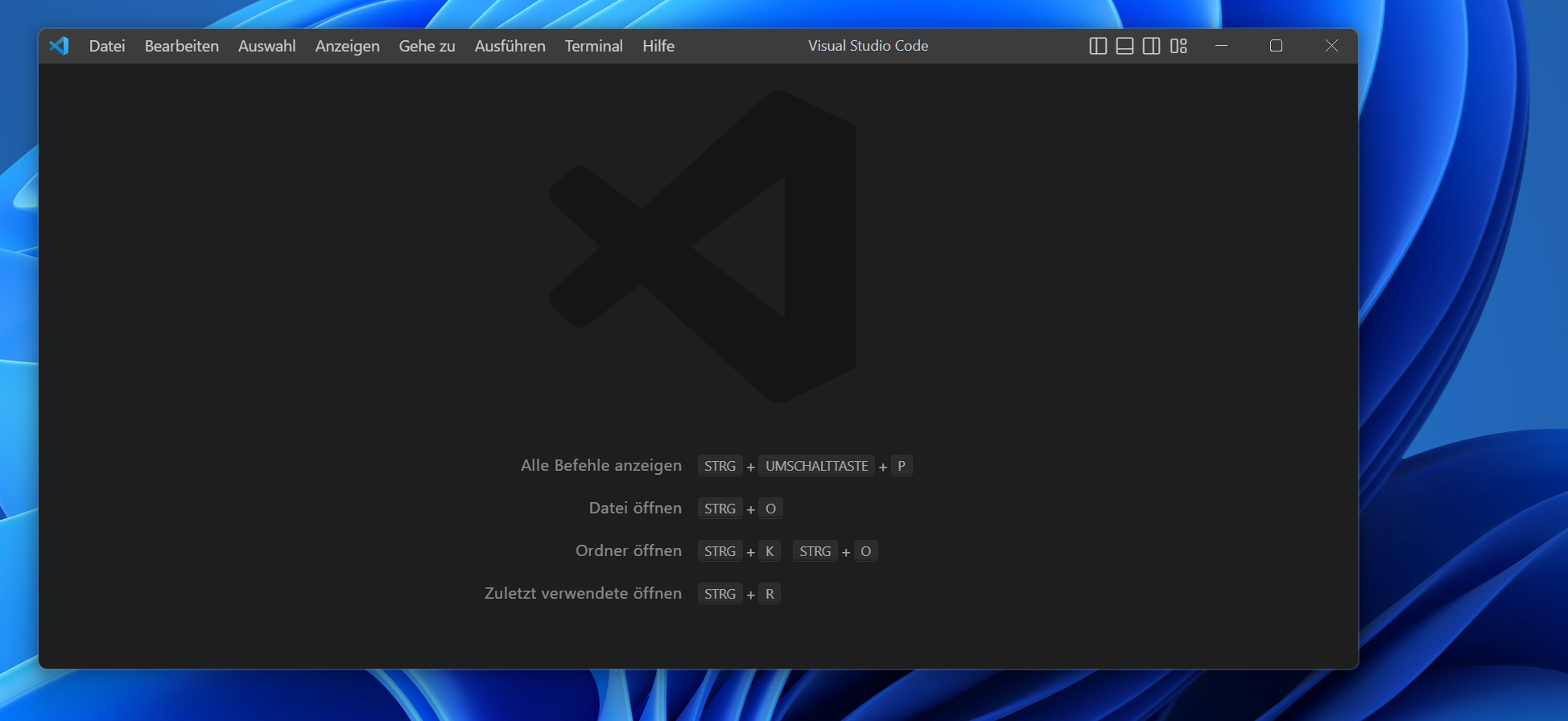Toggle the secondary sidebar layout icon
This screenshot has width=1568, height=721.
coord(1152,46)
